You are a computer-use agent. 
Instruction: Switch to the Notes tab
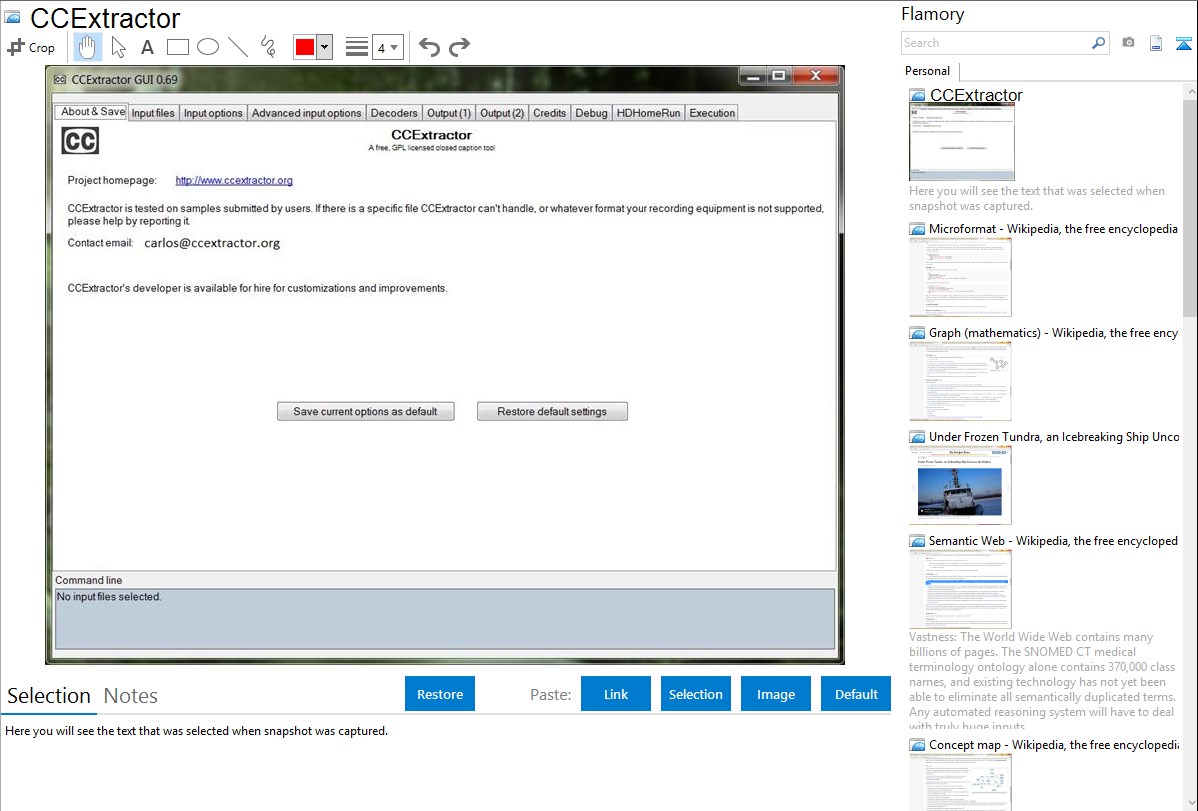131,696
